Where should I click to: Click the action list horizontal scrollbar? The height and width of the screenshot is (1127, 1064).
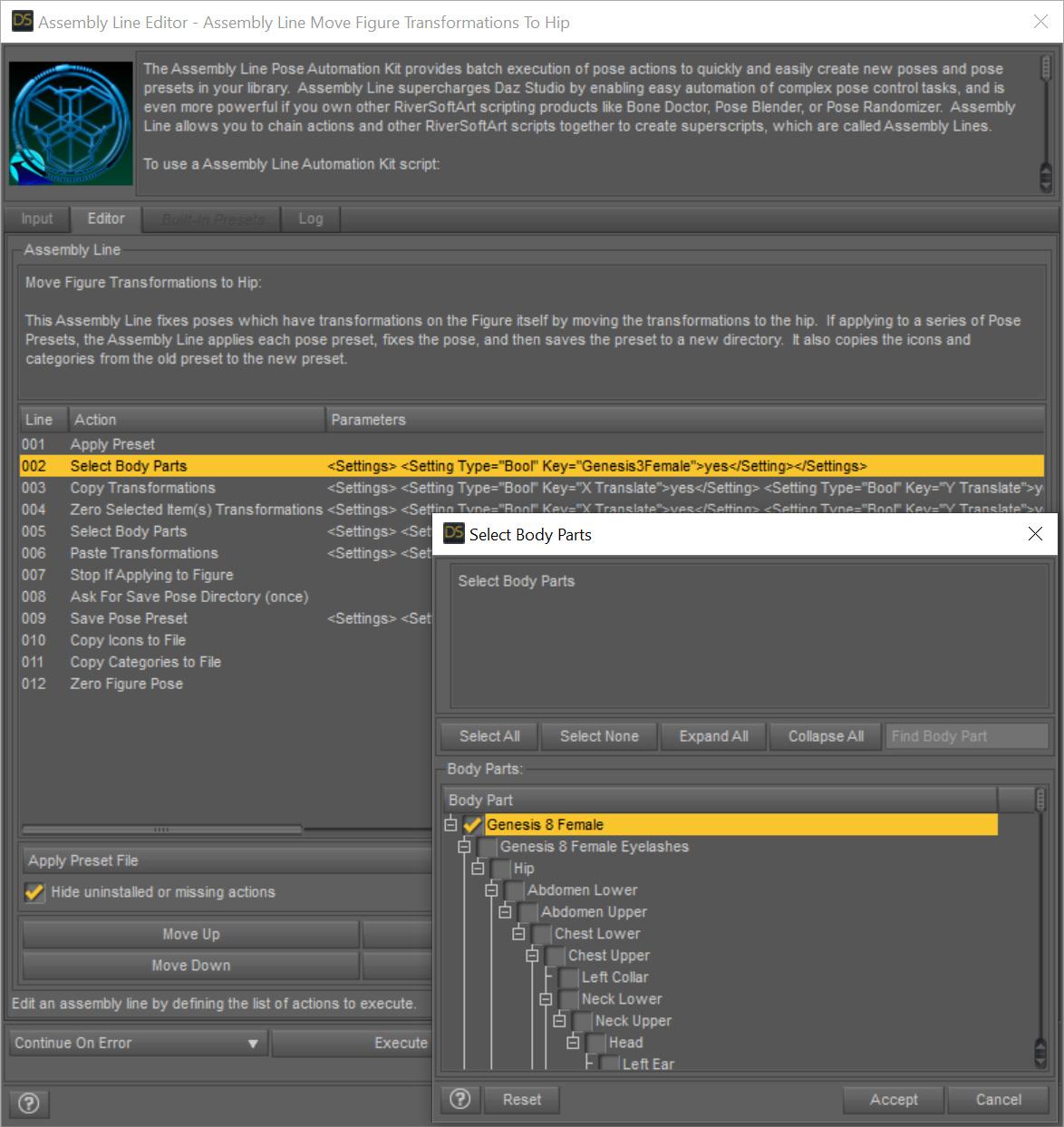pyautogui.click(x=161, y=829)
